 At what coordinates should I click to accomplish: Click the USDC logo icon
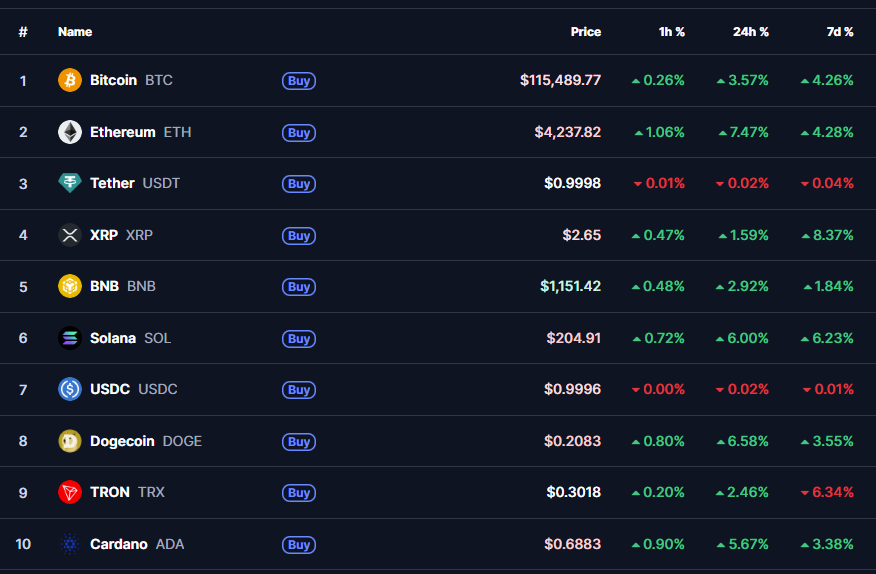coord(70,390)
